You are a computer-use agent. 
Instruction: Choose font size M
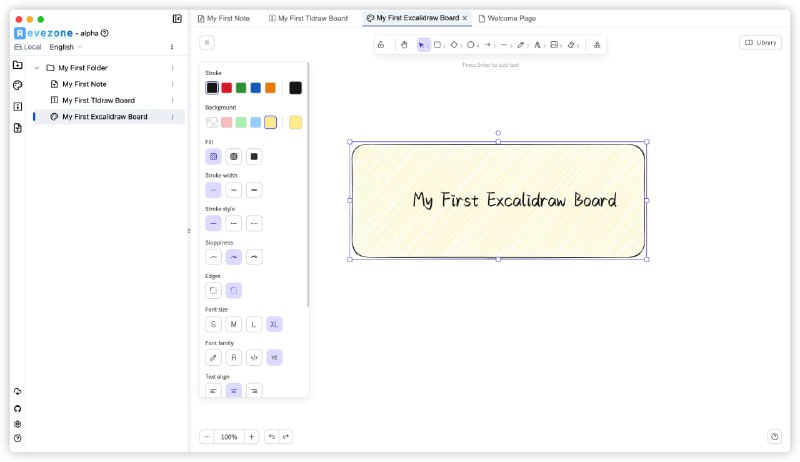pyautogui.click(x=233, y=324)
